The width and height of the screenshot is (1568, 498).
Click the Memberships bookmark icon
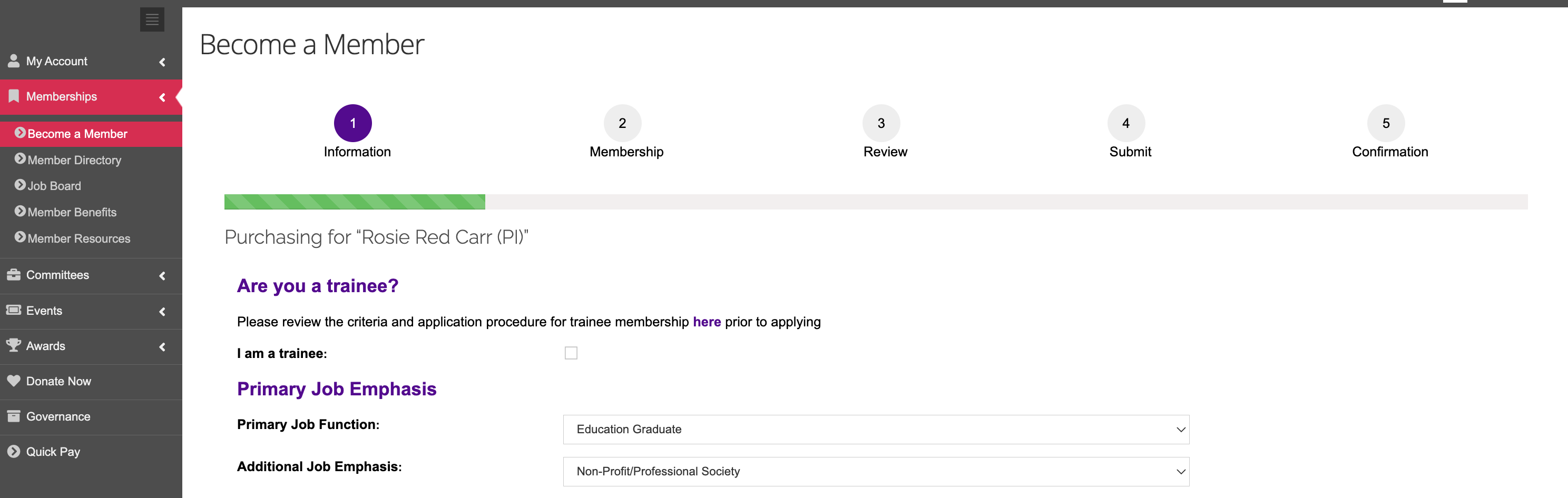click(x=13, y=96)
